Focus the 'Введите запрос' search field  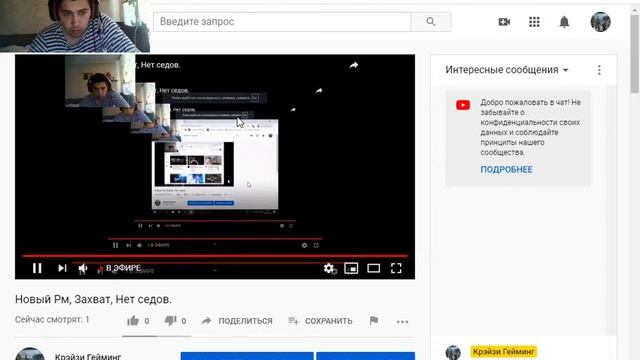282,22
